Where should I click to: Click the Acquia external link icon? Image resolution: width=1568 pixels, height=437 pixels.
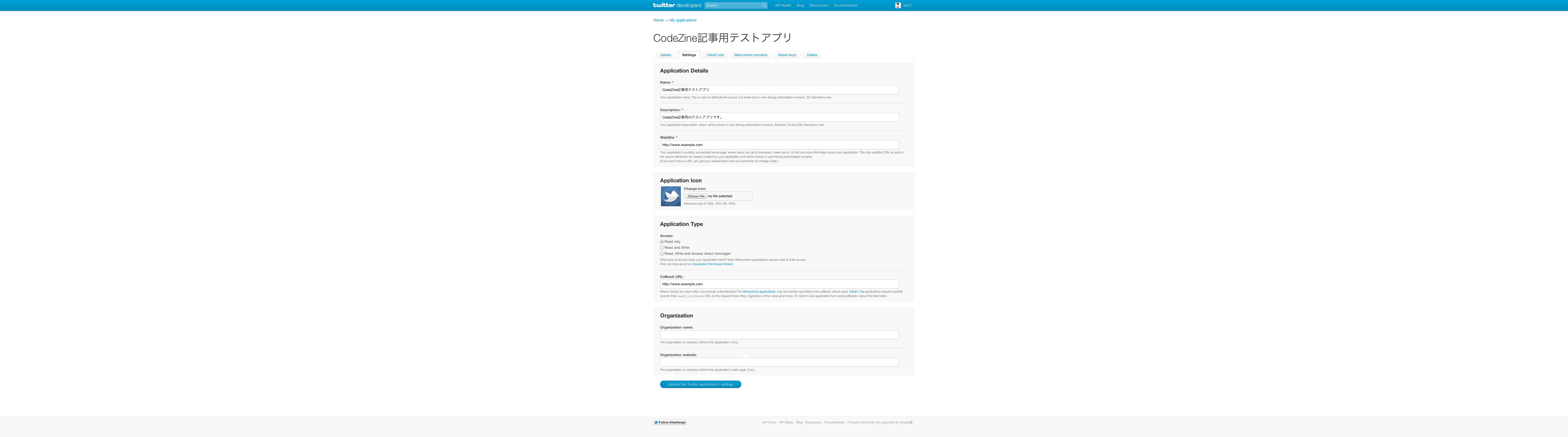(911, 422)
